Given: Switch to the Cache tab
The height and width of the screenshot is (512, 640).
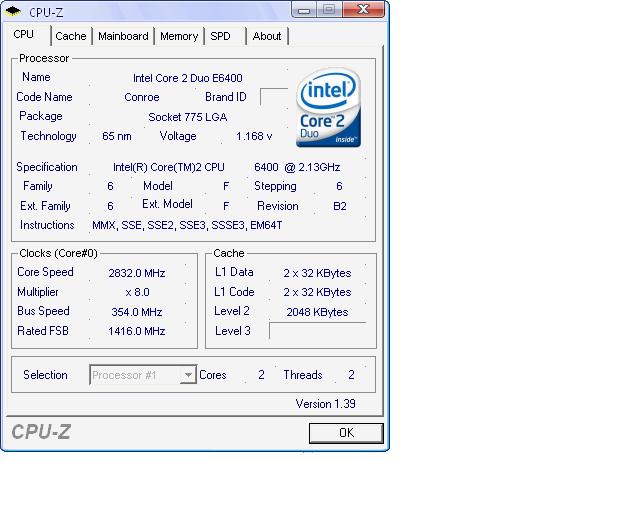Looking at the screenshot, I should click(71, 36).
